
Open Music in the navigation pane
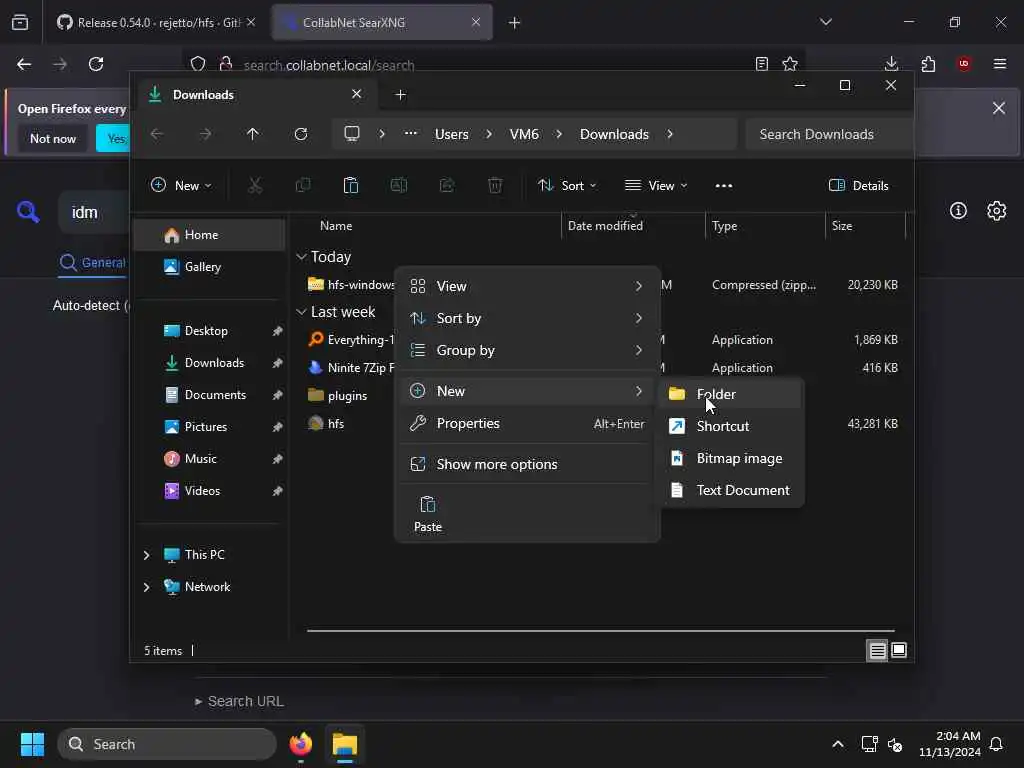(x=210, y=458)
